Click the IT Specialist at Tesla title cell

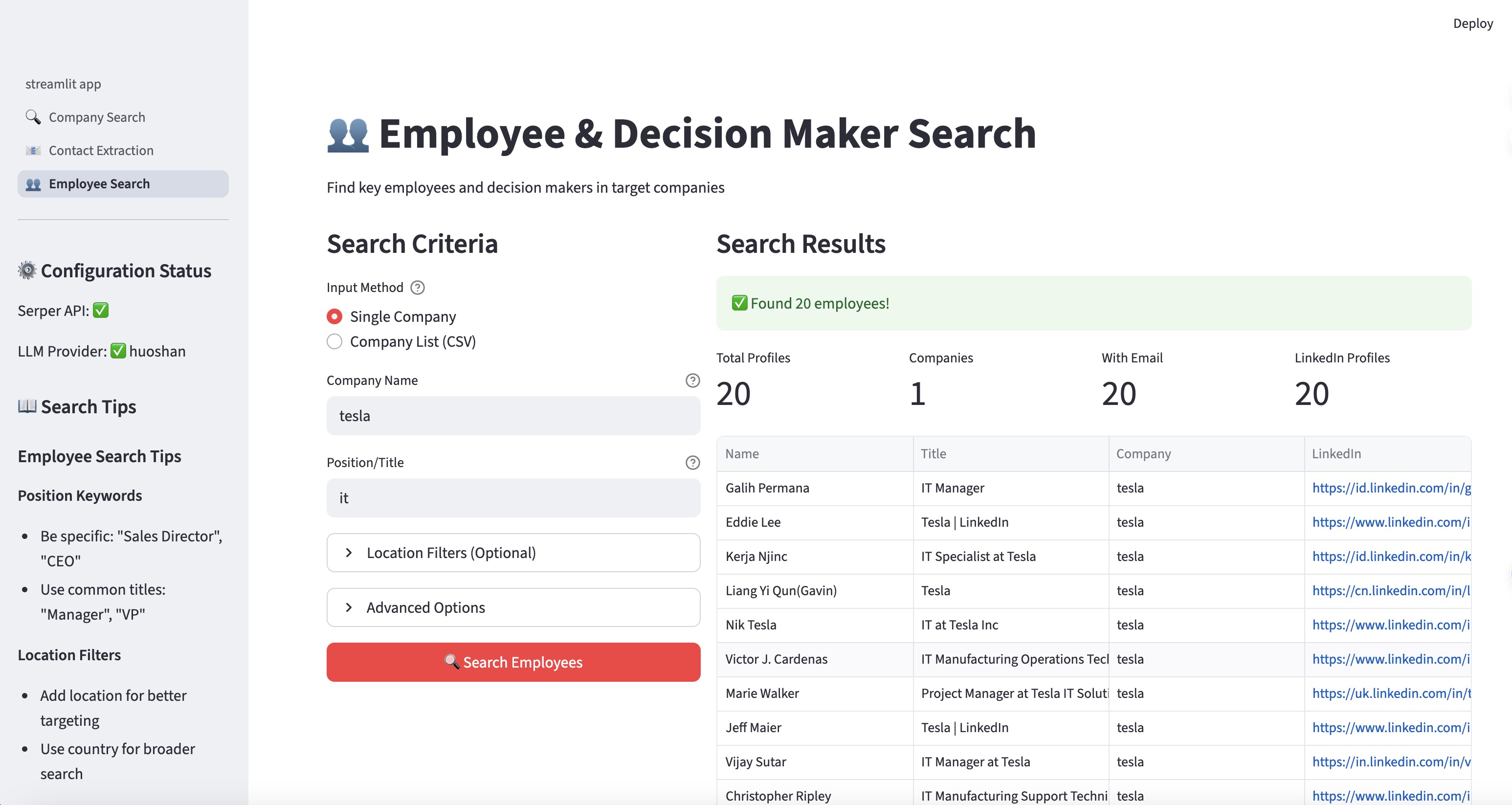point(1011,556)
